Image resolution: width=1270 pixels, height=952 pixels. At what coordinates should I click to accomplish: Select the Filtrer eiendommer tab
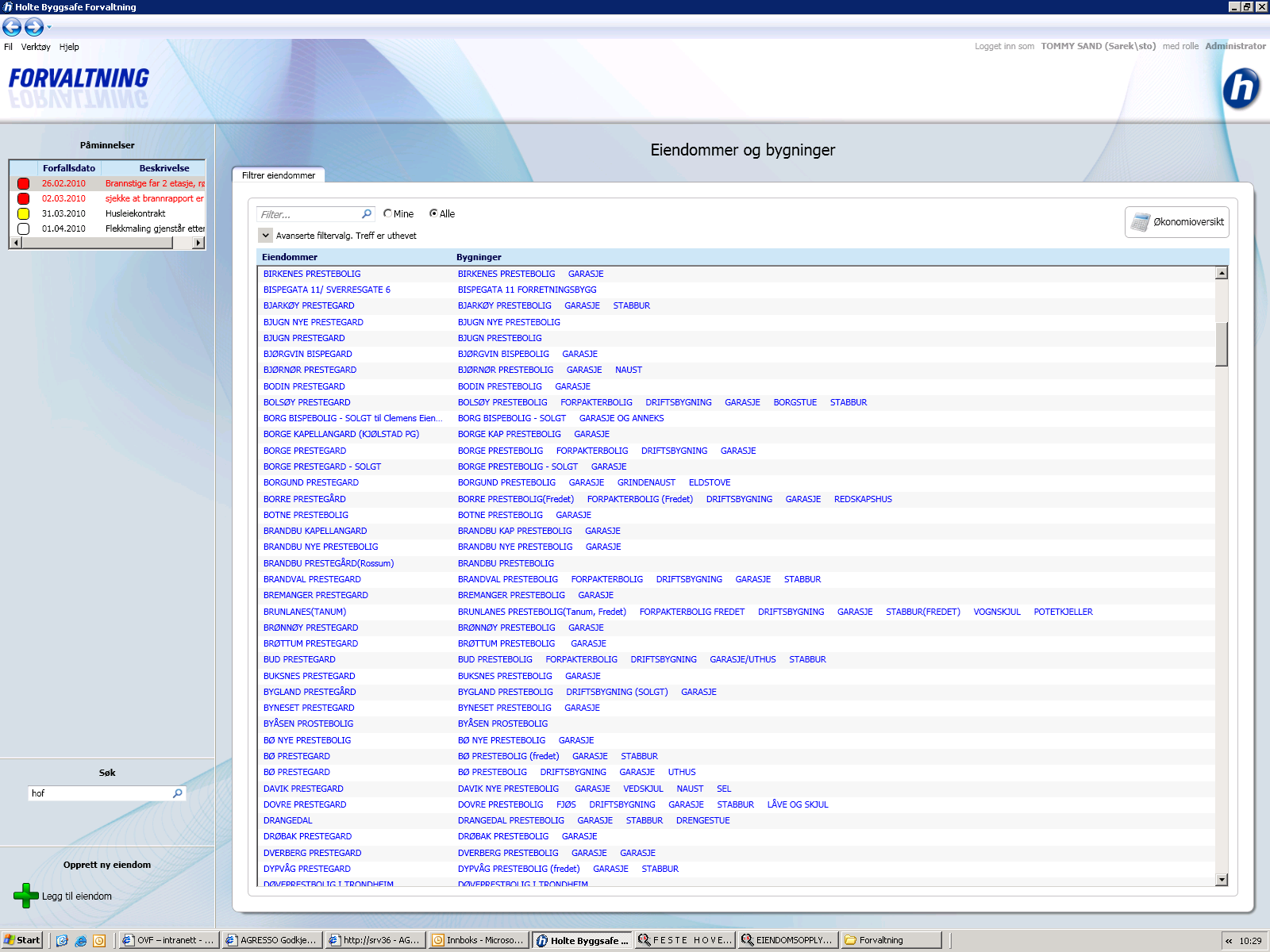279,175
